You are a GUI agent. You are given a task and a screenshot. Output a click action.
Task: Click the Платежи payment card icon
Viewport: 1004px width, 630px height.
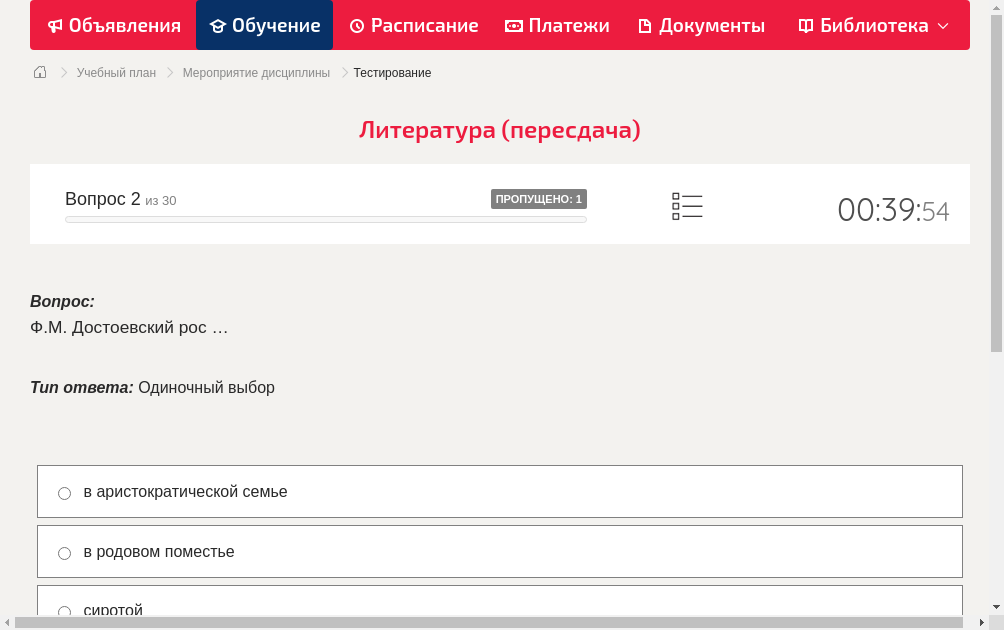pos(512,25)
